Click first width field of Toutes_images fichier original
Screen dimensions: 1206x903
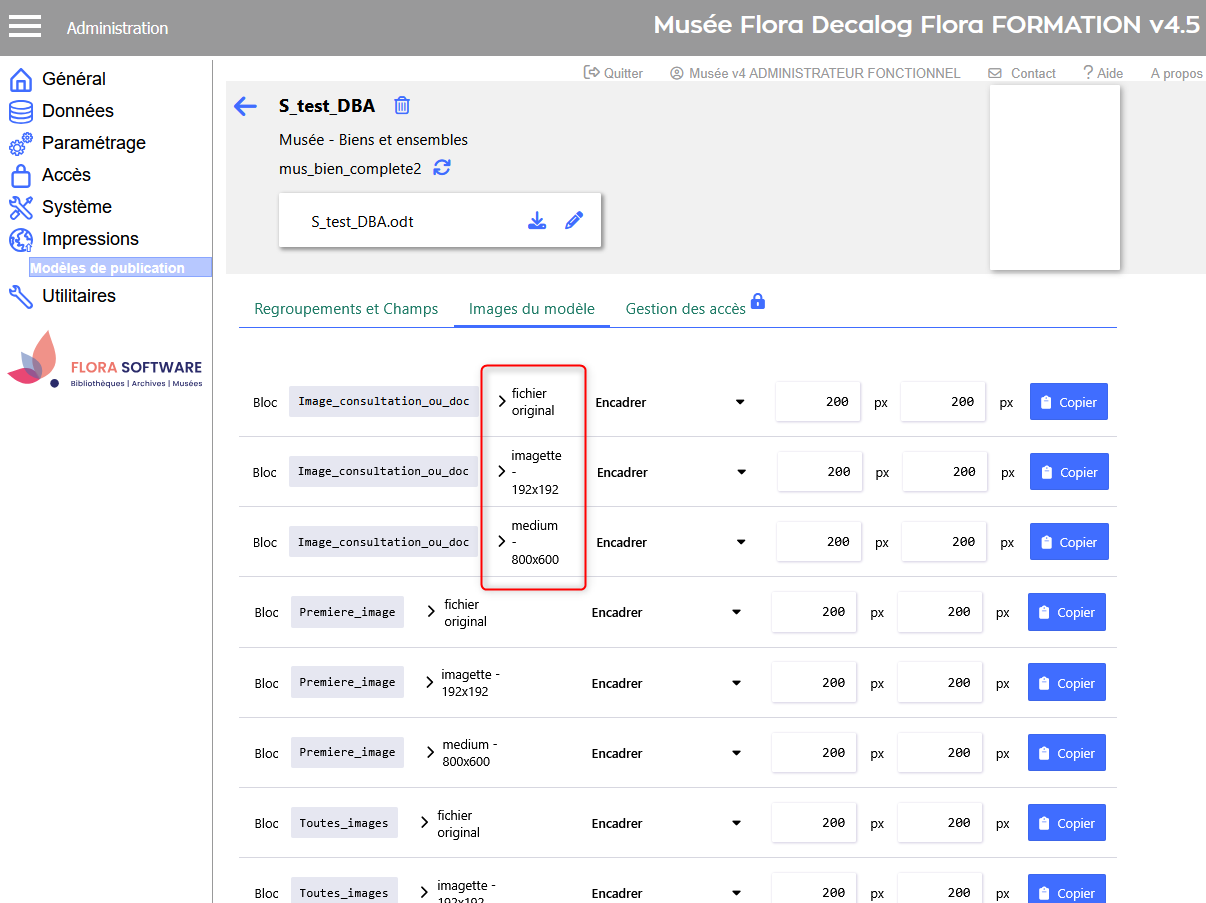[814, 823]
